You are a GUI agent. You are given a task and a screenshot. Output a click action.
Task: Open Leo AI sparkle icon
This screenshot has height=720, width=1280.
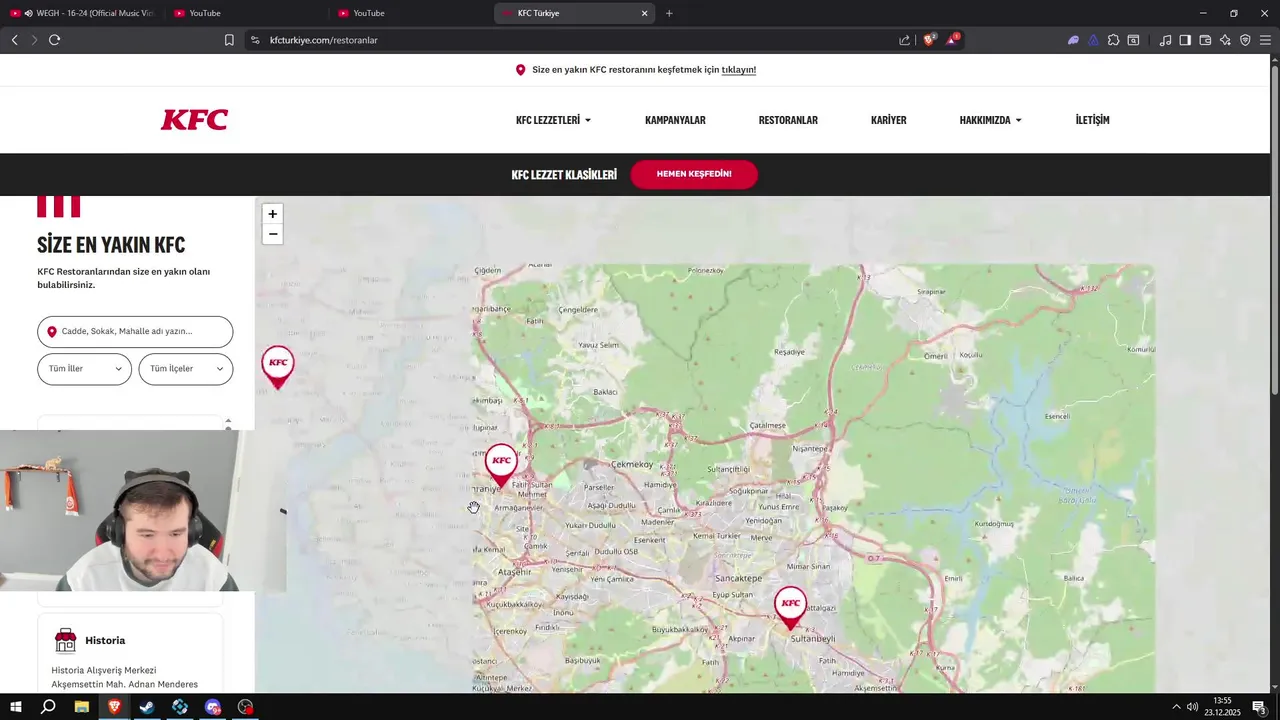point(1225,40)
